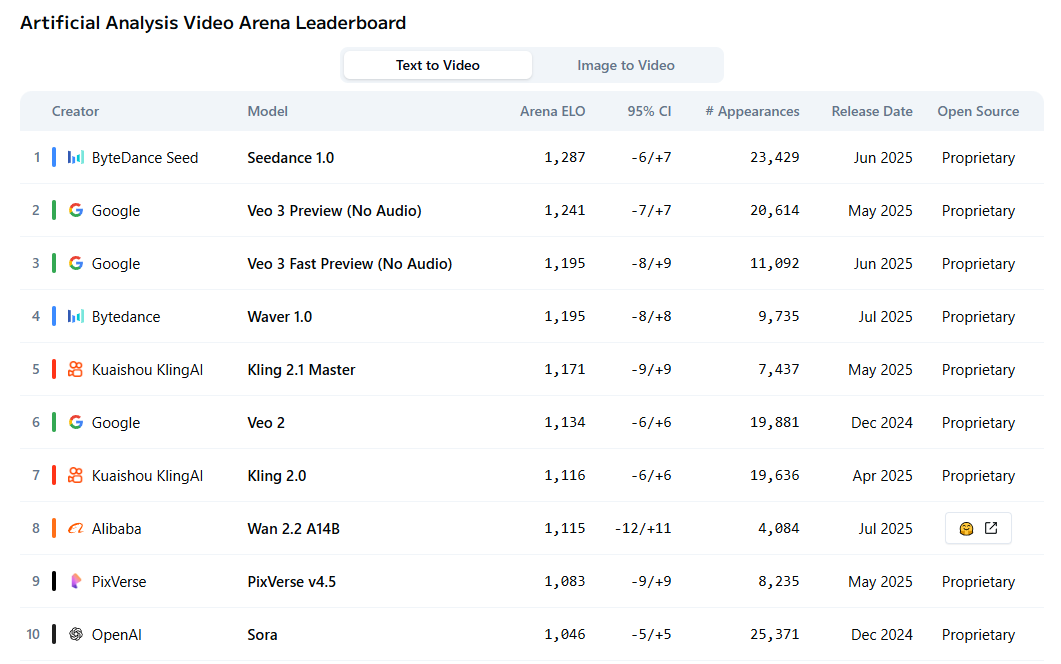Click the OpenAI logo icon
The height and width of the screenshot is (664, 1061).
(76, 635)
